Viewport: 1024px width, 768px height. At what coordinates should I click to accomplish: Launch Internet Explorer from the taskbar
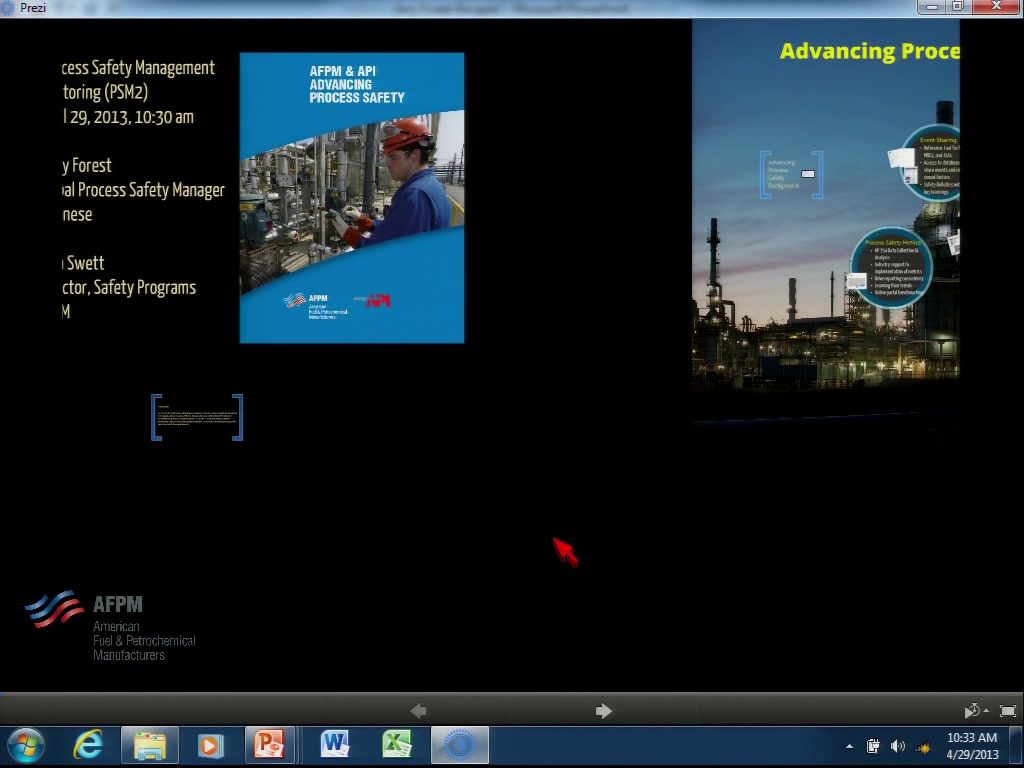(88, 745)
